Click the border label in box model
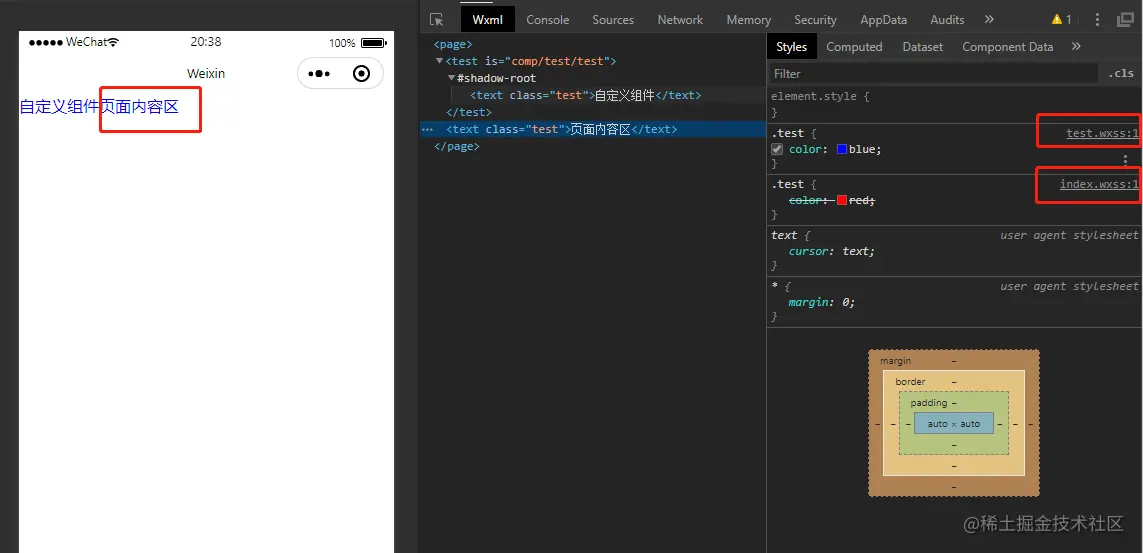 click(x=910, y=382)
